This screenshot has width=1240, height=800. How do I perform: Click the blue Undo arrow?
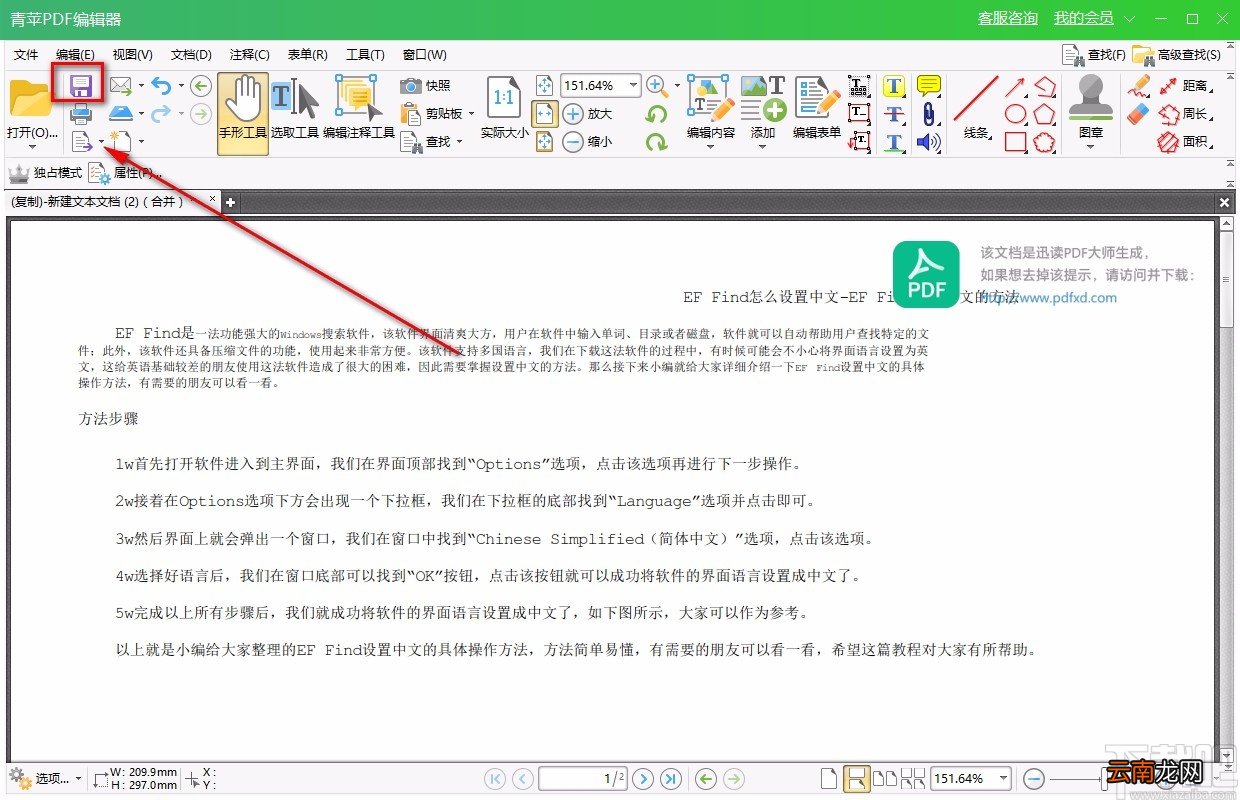[x=162, y=86]
